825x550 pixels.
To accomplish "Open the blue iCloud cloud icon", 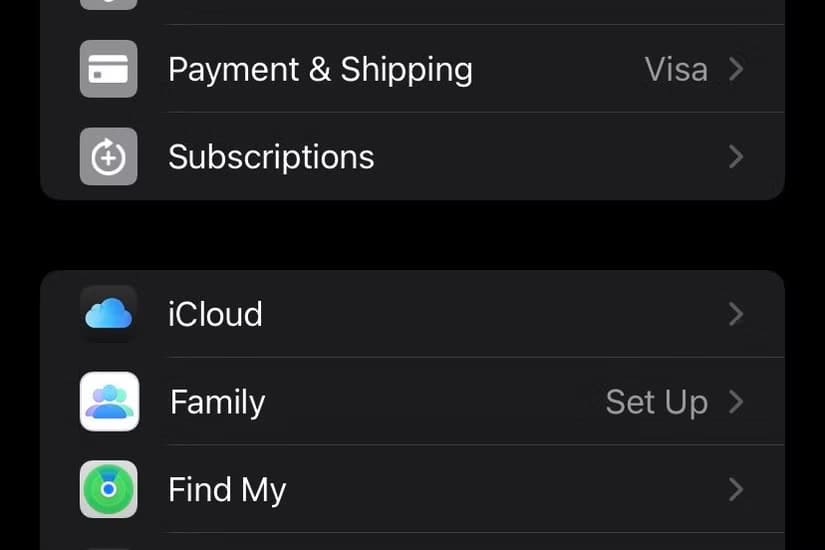I will click(108, 314).
